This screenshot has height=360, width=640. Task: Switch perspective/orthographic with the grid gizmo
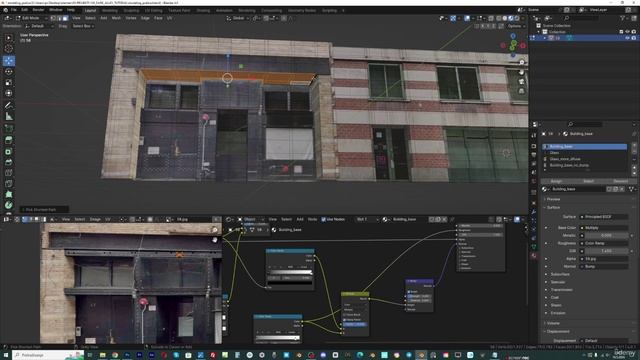521,91
